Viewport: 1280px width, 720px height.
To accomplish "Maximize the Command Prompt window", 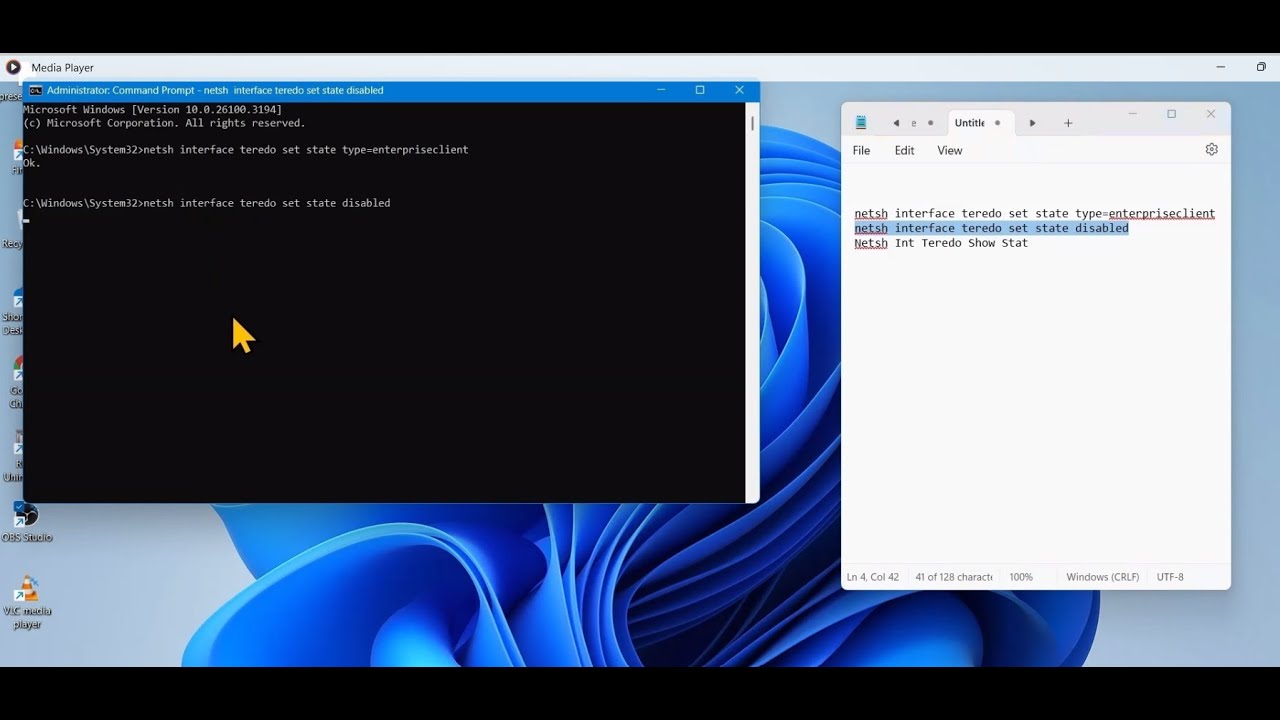I will pyautogui.click(x=700, y=90).
